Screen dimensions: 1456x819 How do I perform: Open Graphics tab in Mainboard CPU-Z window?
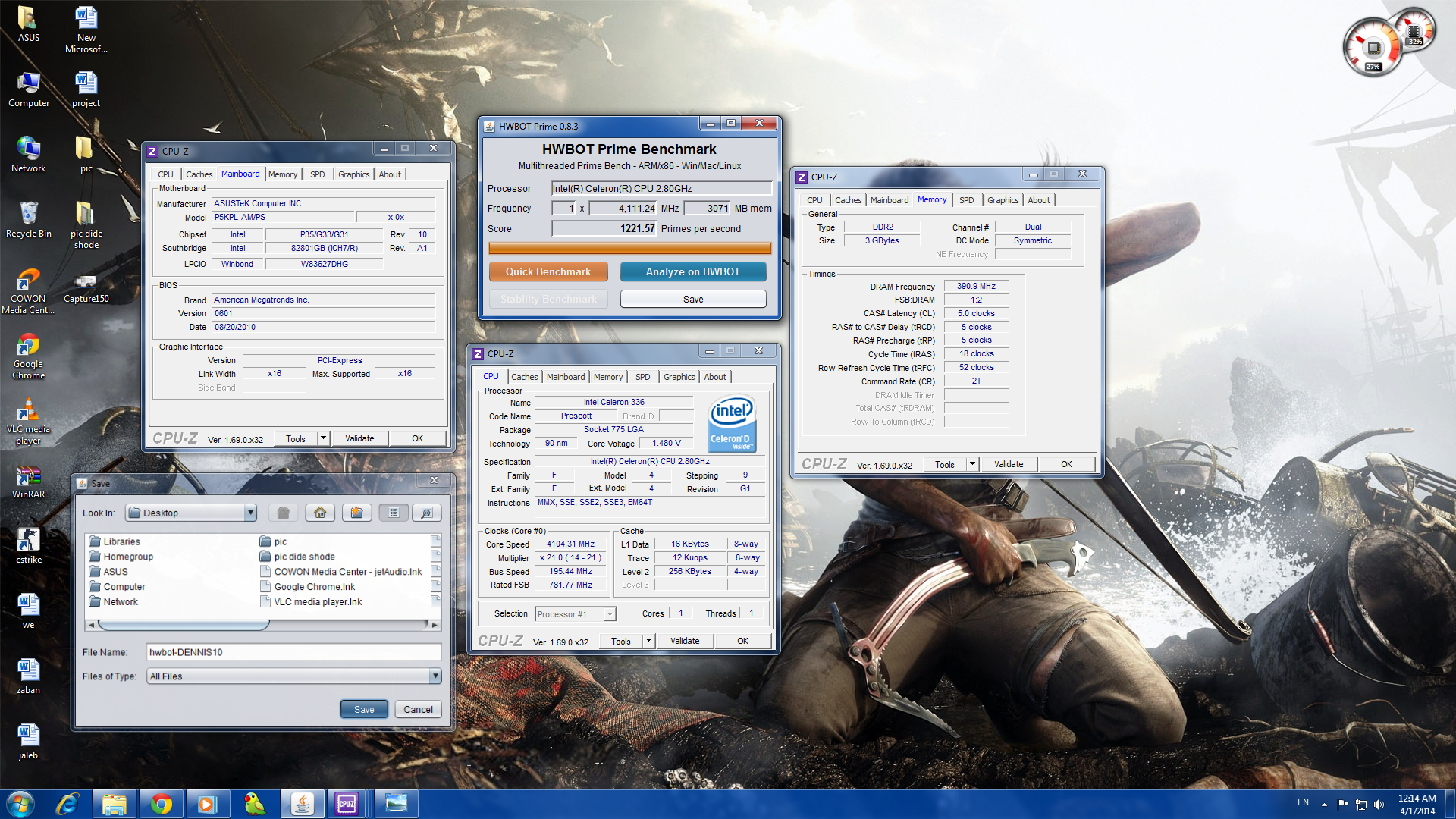[354, 174]
